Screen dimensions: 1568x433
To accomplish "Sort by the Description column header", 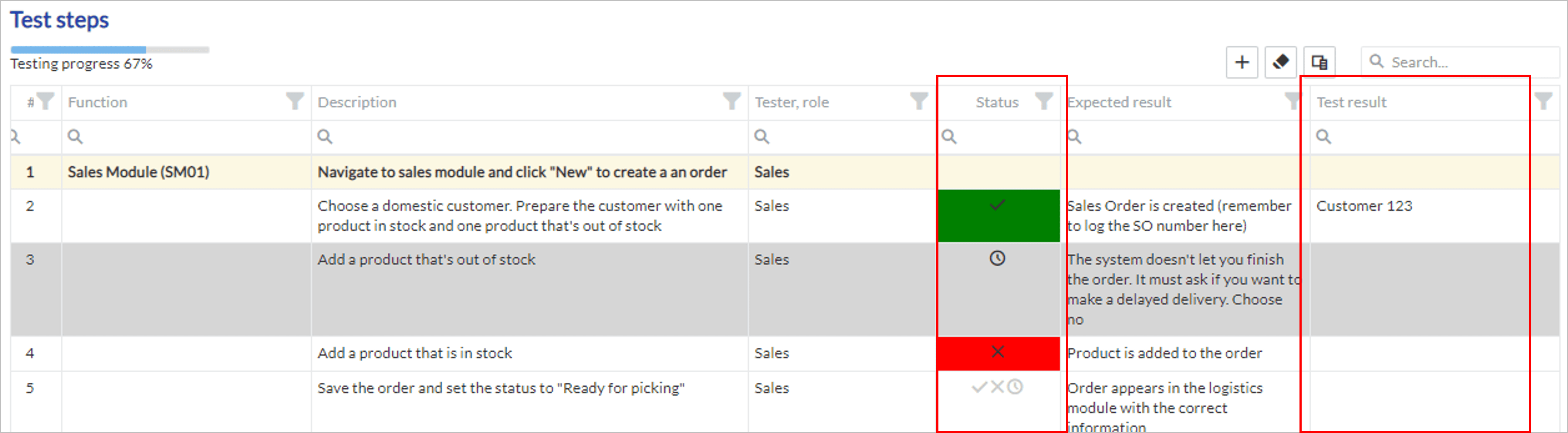I will pyautogui.click(x=357, y=102).
